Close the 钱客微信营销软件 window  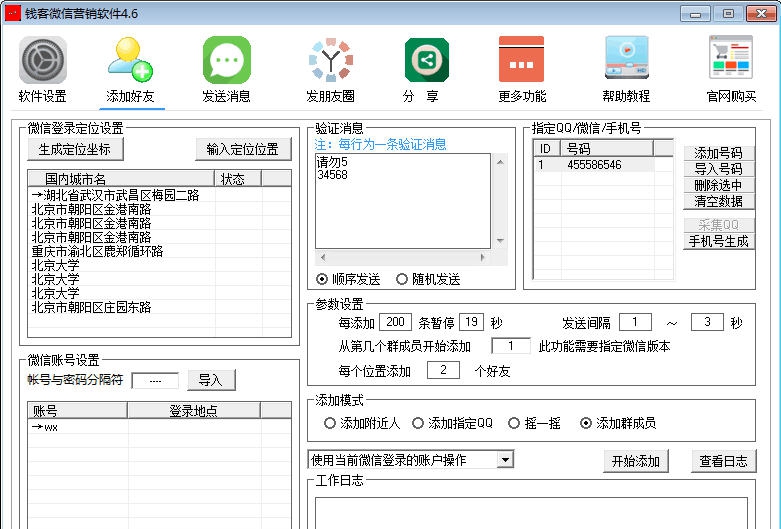(x=761, y=13)
